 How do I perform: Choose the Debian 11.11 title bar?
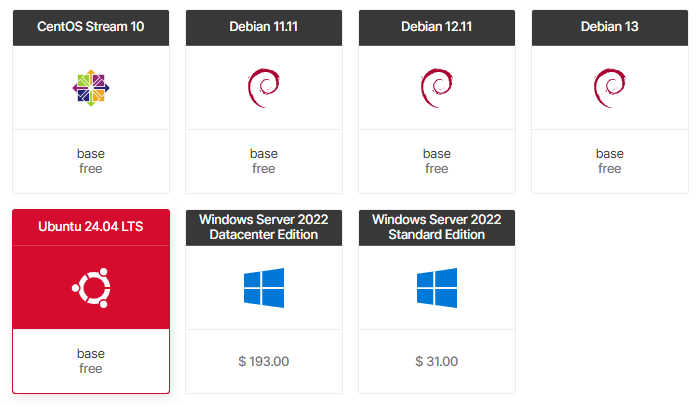263,27
